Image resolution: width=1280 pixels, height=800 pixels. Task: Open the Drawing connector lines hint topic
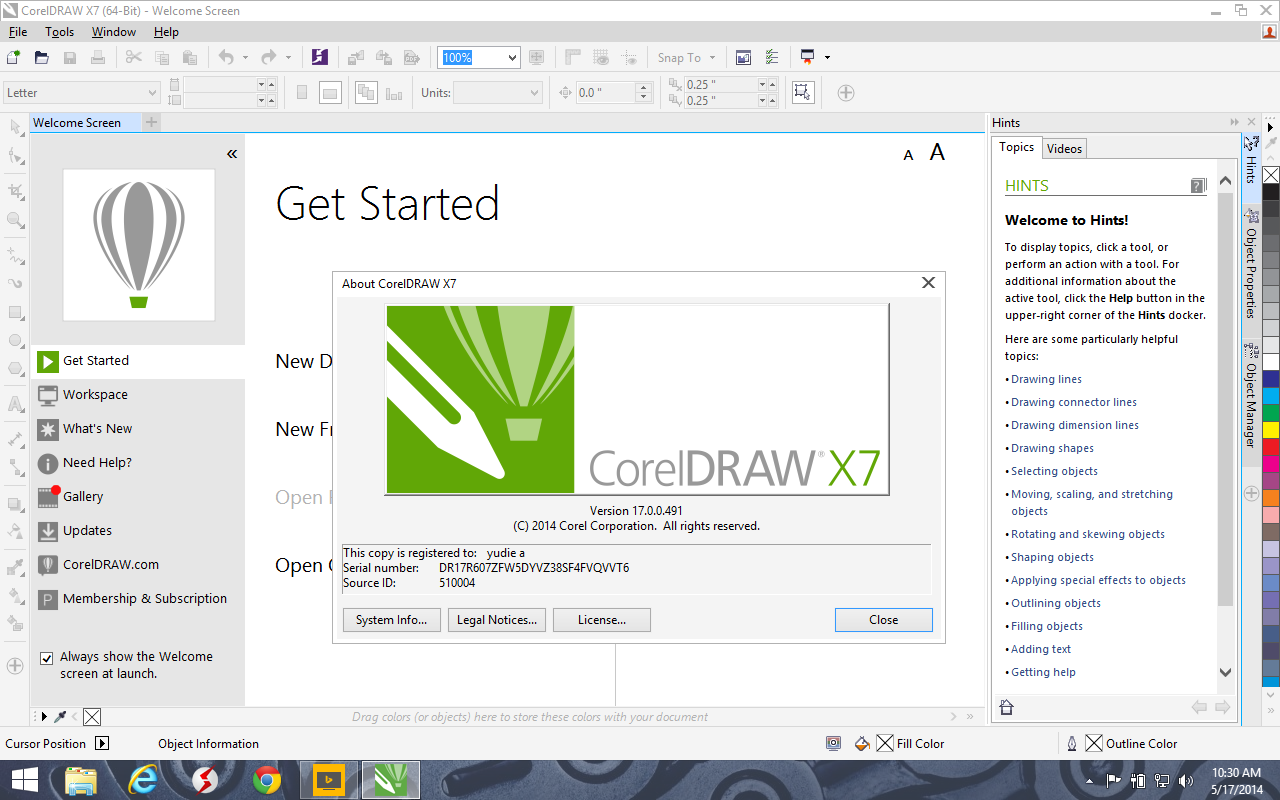pyautogui.click(x=1073, y=402)
